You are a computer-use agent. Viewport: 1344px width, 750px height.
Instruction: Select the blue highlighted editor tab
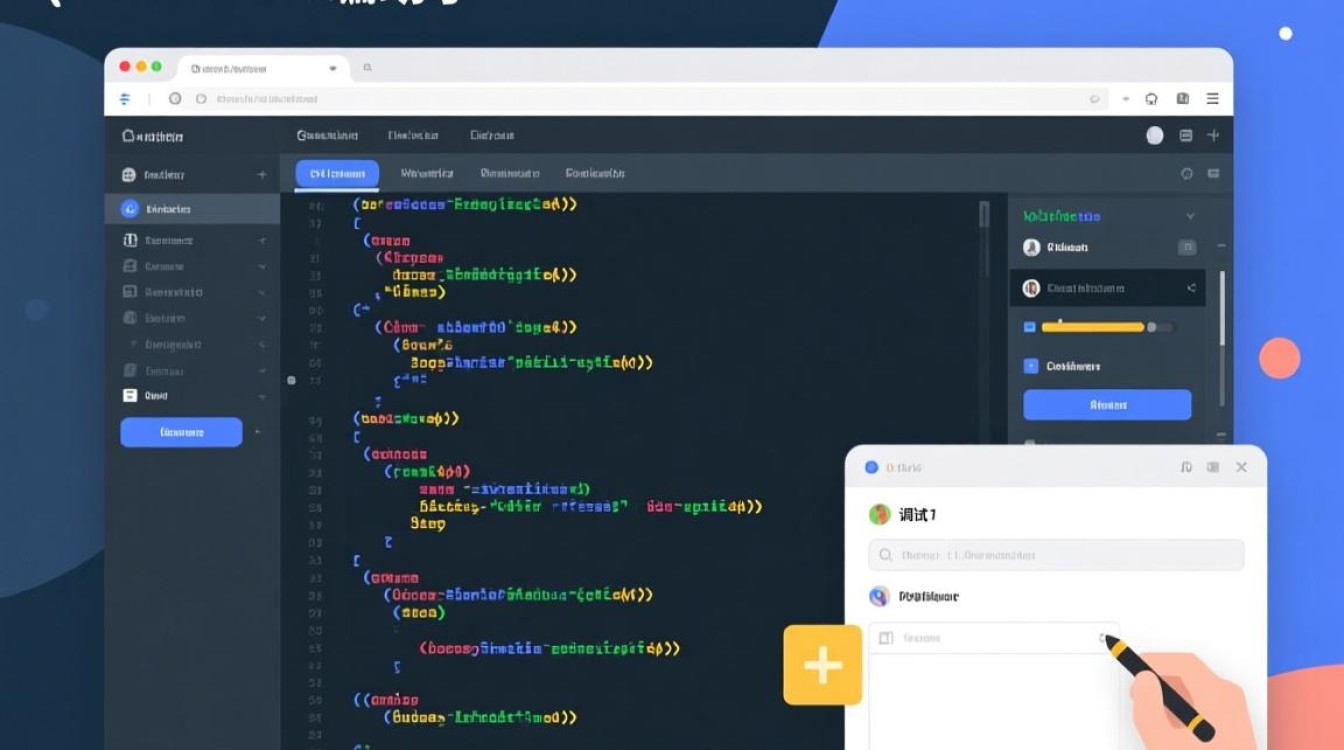click(x=337, y=174)
